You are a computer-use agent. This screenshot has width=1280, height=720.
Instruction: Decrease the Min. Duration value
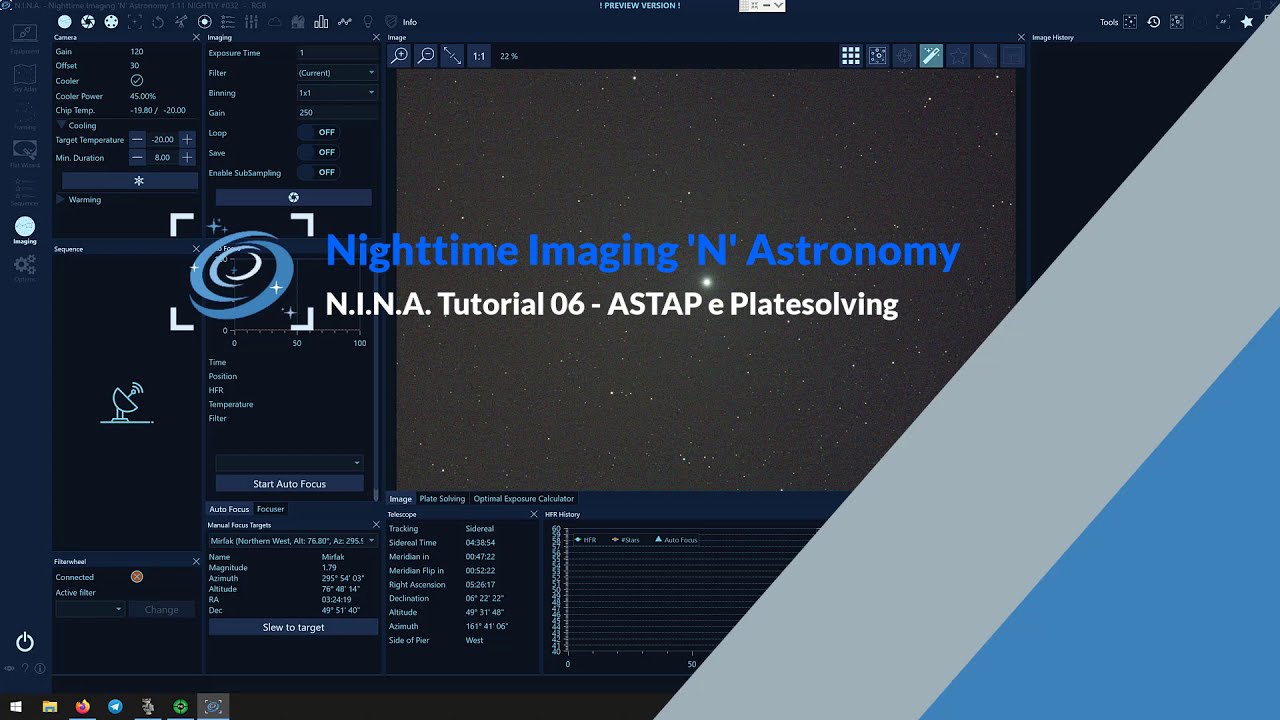click(x=137, y=158)
